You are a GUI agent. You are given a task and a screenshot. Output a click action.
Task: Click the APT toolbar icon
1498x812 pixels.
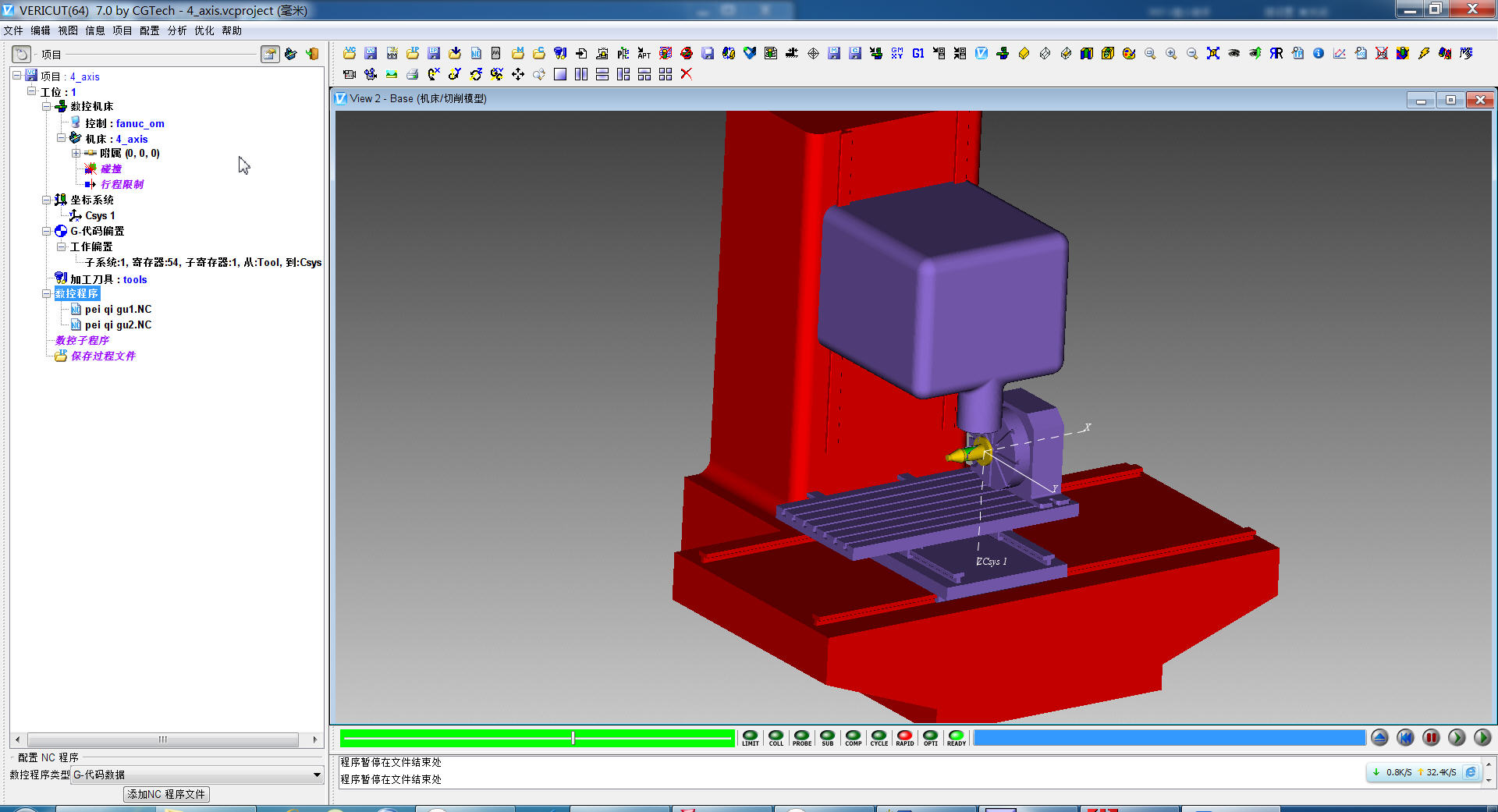coord(644,53)
